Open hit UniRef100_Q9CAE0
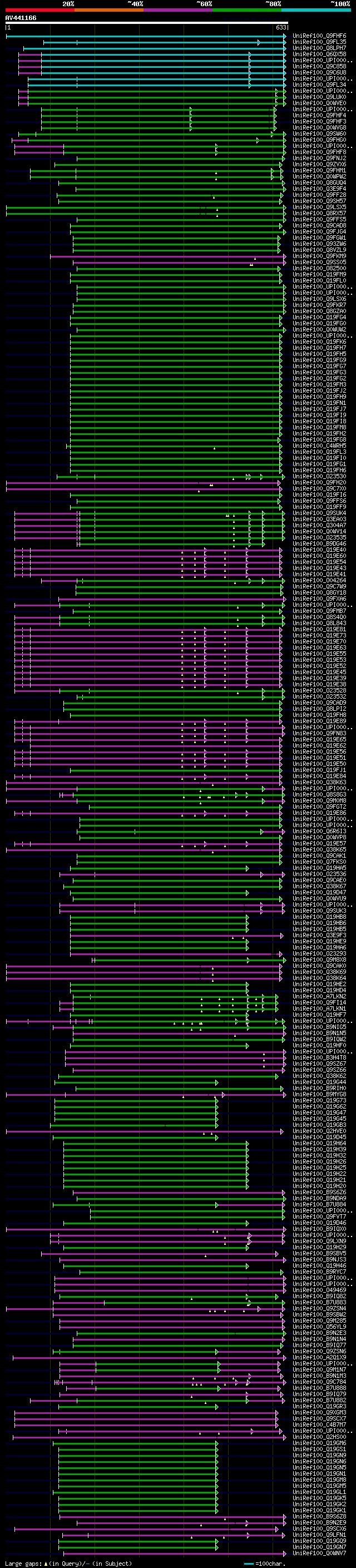Viewport: 356px width, 1568px height. point(319,880)
